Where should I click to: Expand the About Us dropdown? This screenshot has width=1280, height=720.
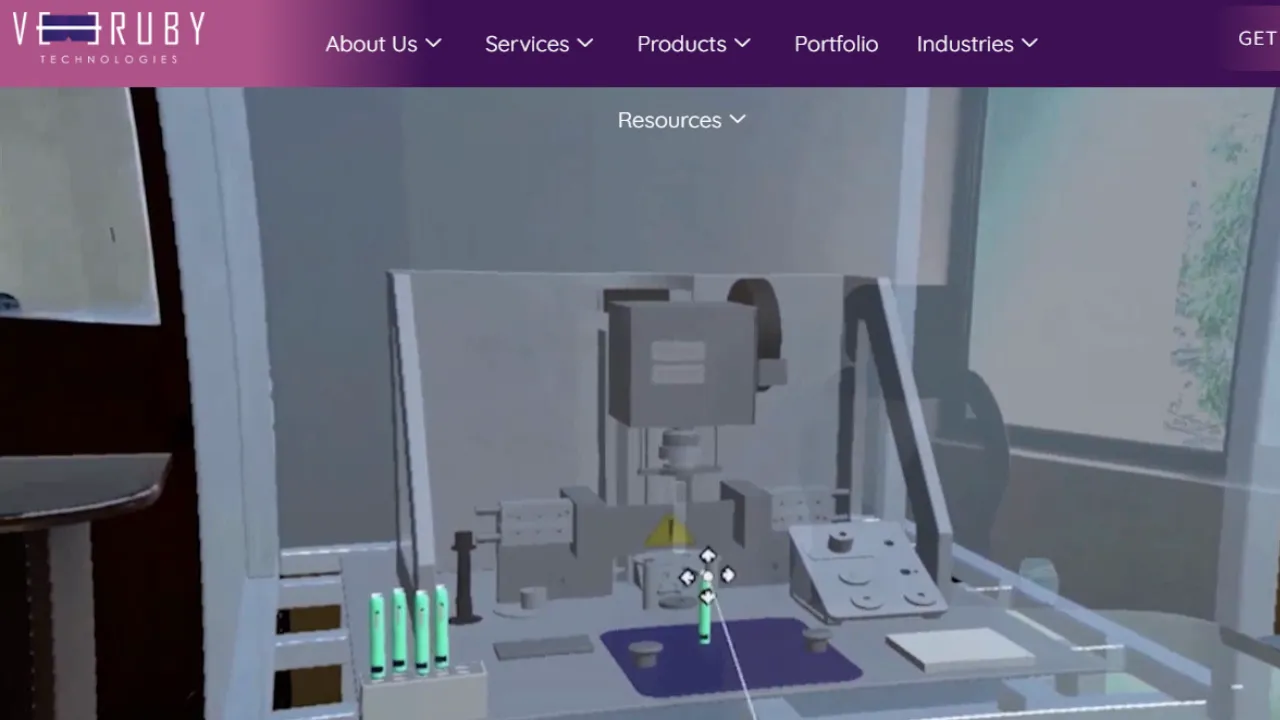pyautogui.click(x=433, y=43)
